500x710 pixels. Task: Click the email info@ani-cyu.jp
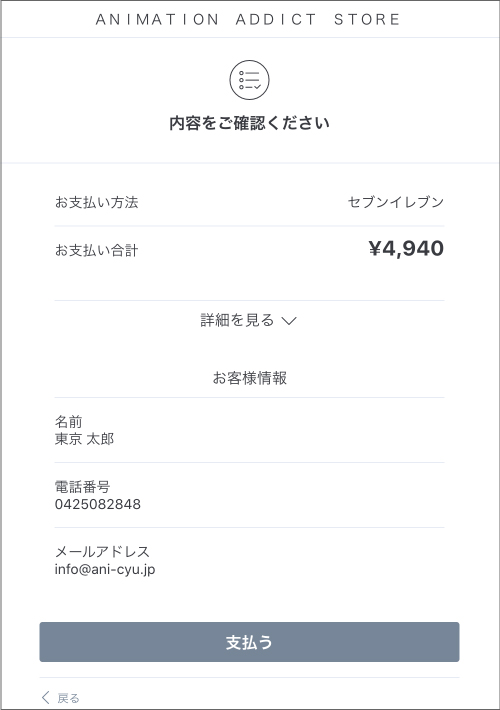105,569
